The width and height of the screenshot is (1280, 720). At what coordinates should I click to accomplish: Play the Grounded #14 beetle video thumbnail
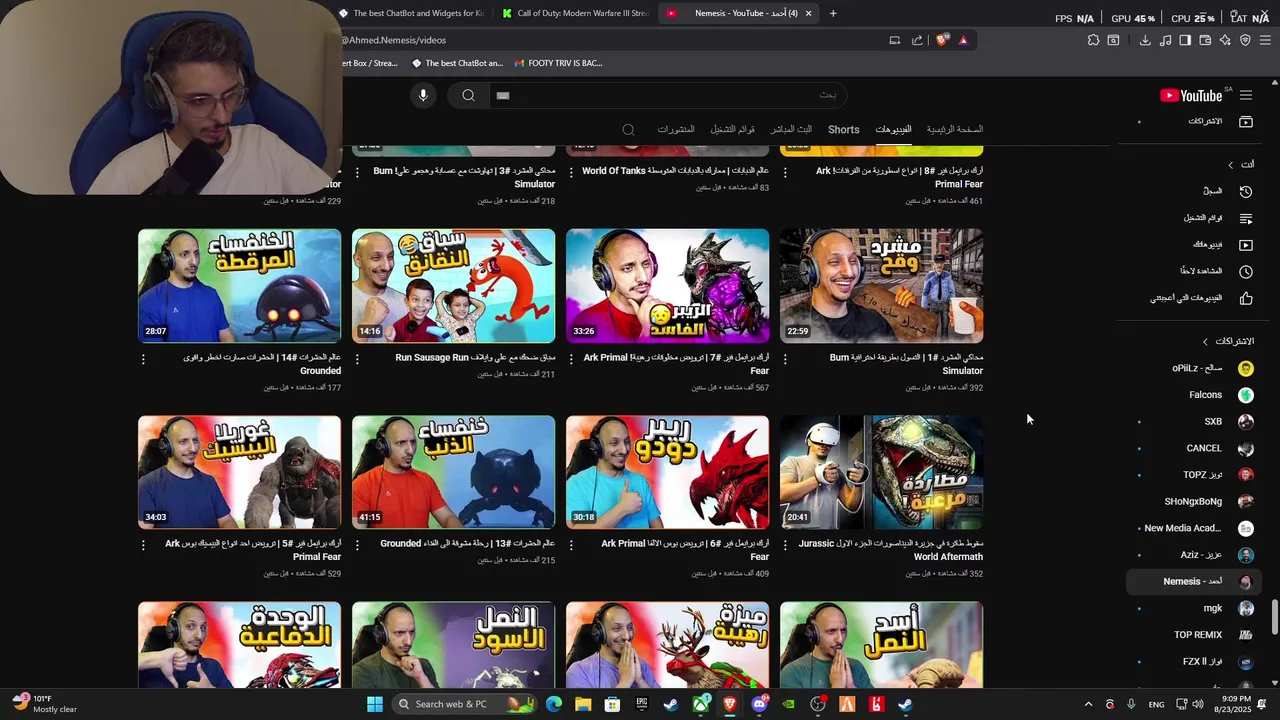[x=239, y=286]
